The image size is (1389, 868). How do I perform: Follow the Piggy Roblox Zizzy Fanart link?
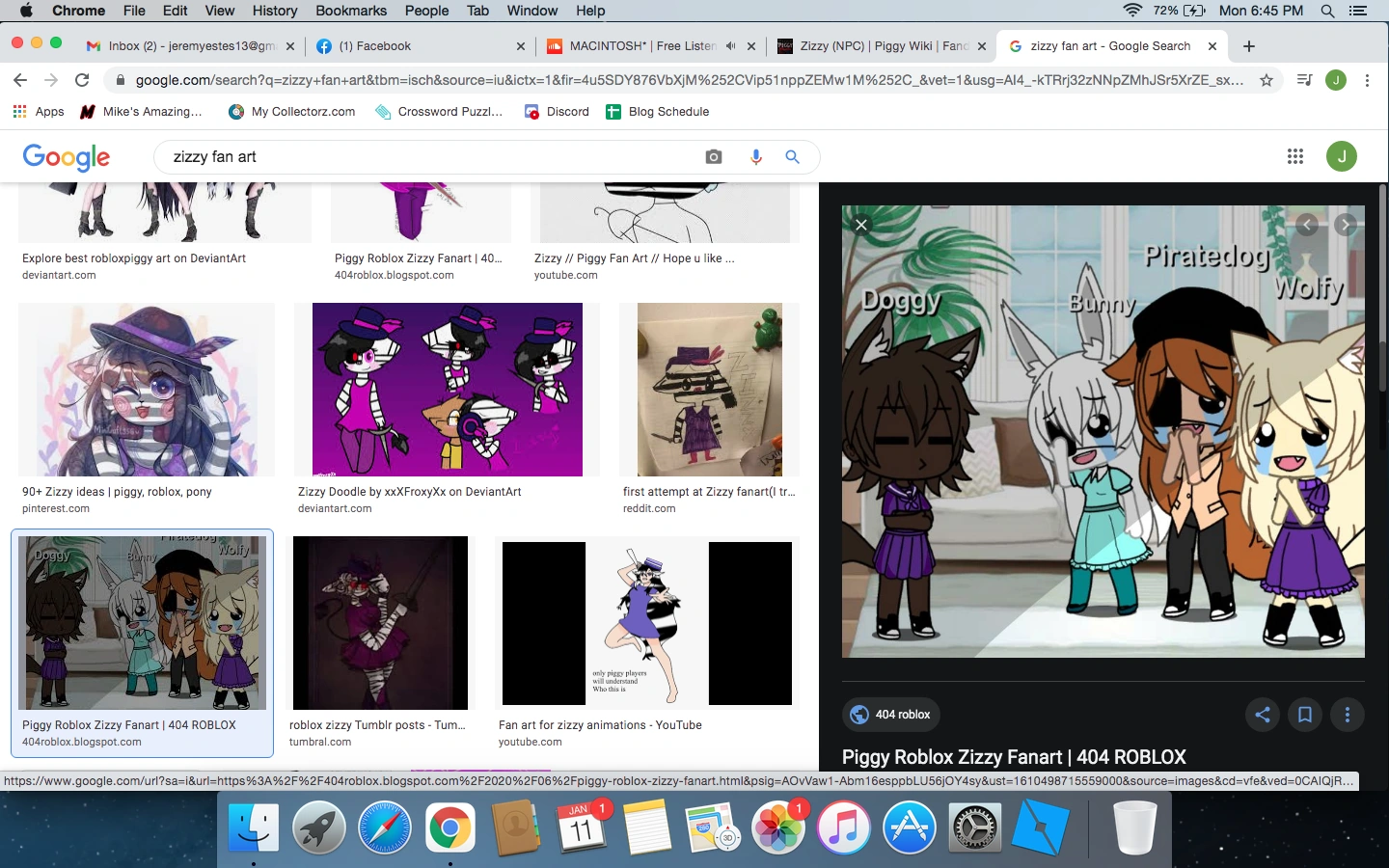pyautogui.click(x=1014, y=757)
